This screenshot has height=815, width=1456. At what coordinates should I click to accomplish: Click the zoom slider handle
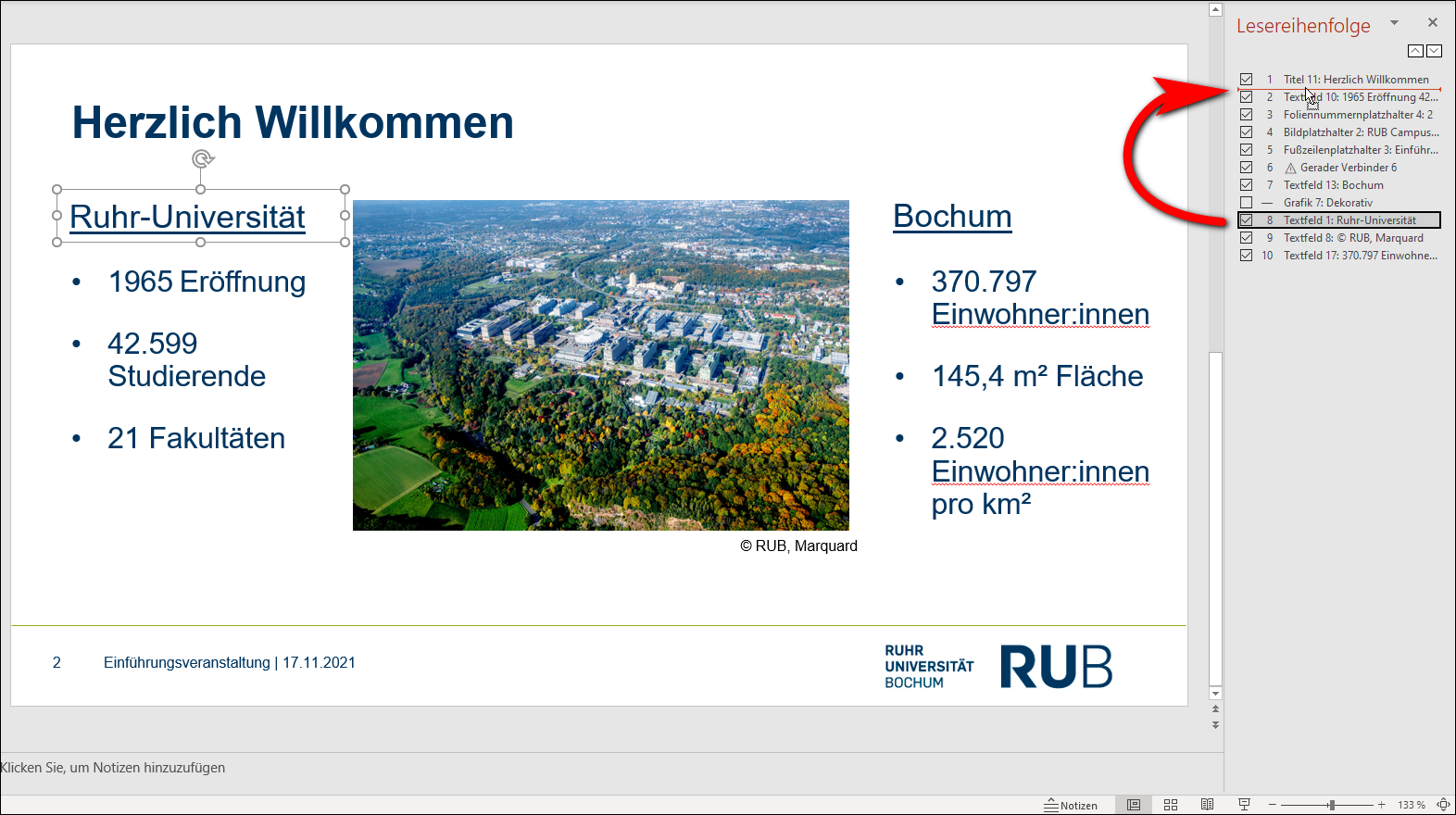[x=1331, y=805]
